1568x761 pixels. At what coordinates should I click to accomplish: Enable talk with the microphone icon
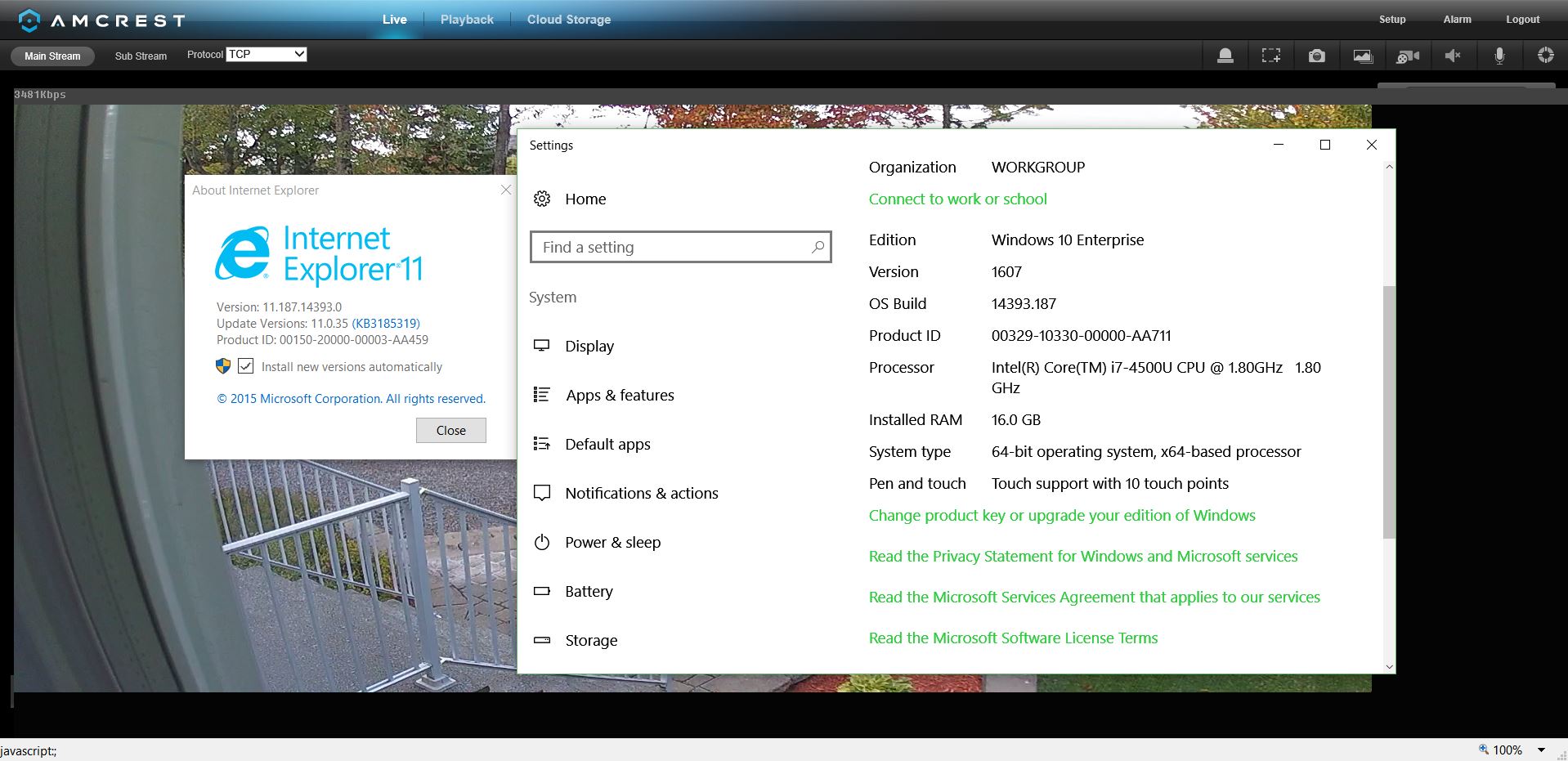coord(1499,56)
